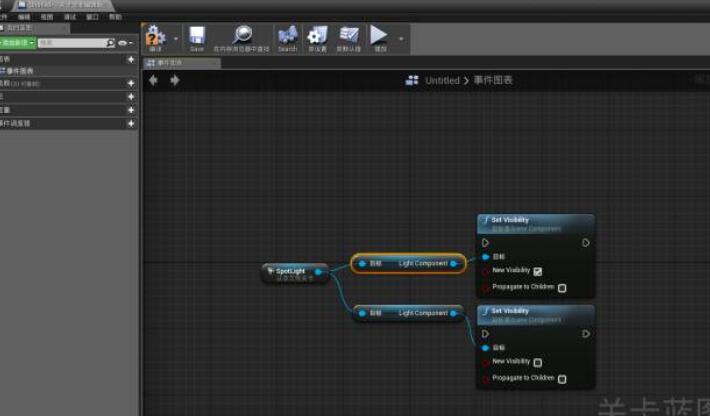Check New Visibility on lower Set Visibility node
This screenshot has height=416, width=710.
(x=538, y=362)
